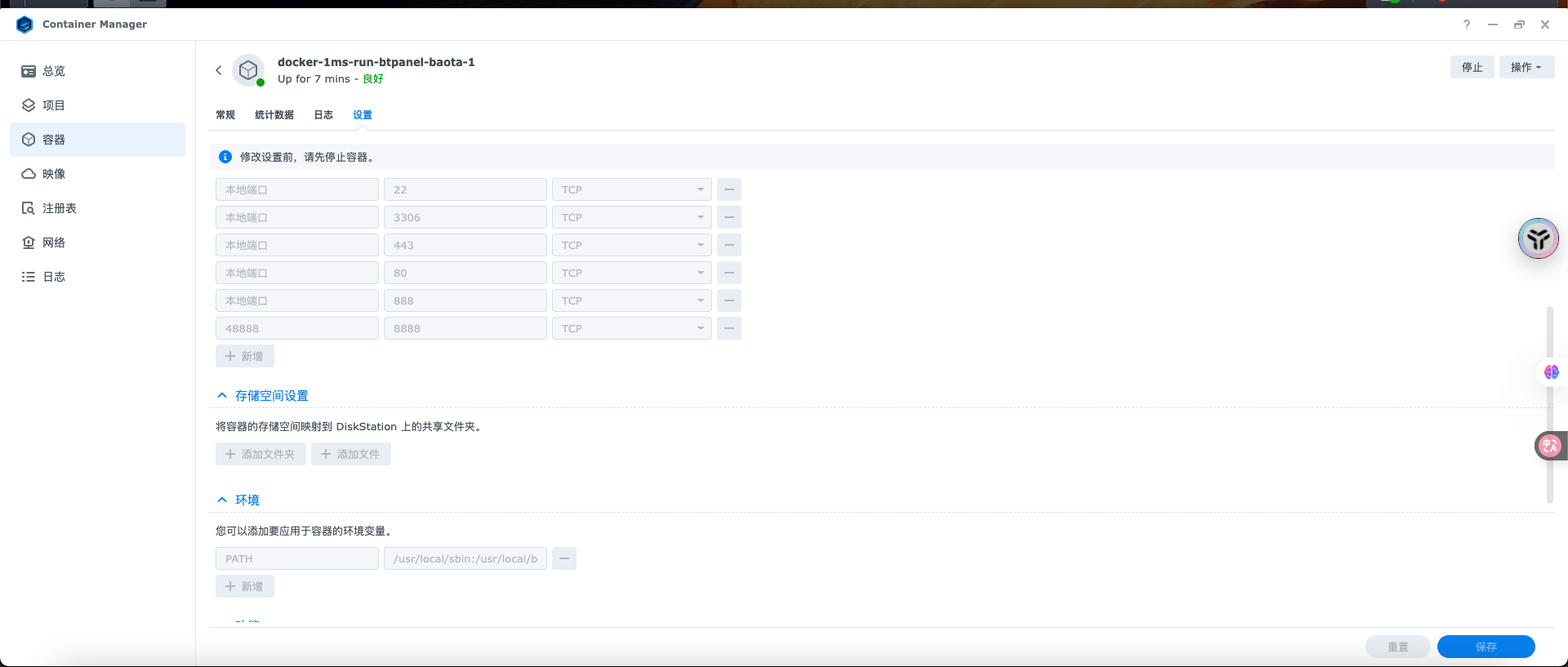Collapse the 环境 section

(x=222, y=500)
